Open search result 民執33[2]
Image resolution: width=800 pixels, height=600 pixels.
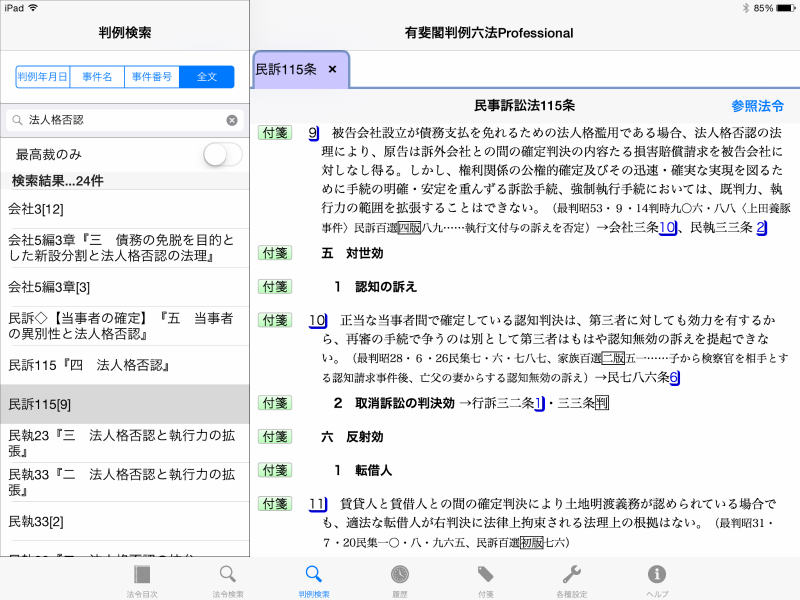[x=124, y=521]
